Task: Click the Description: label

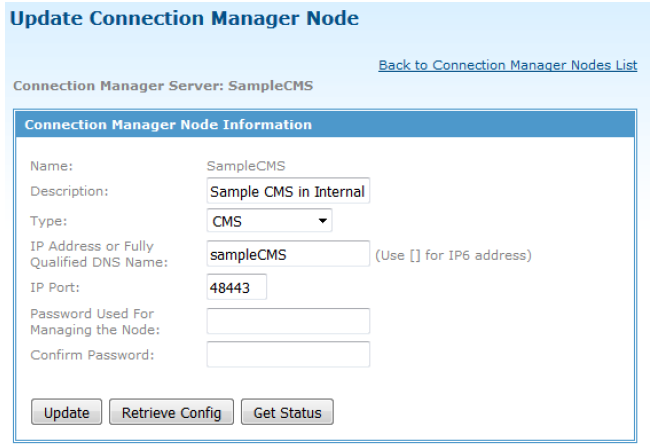Action: pos(69,191)
